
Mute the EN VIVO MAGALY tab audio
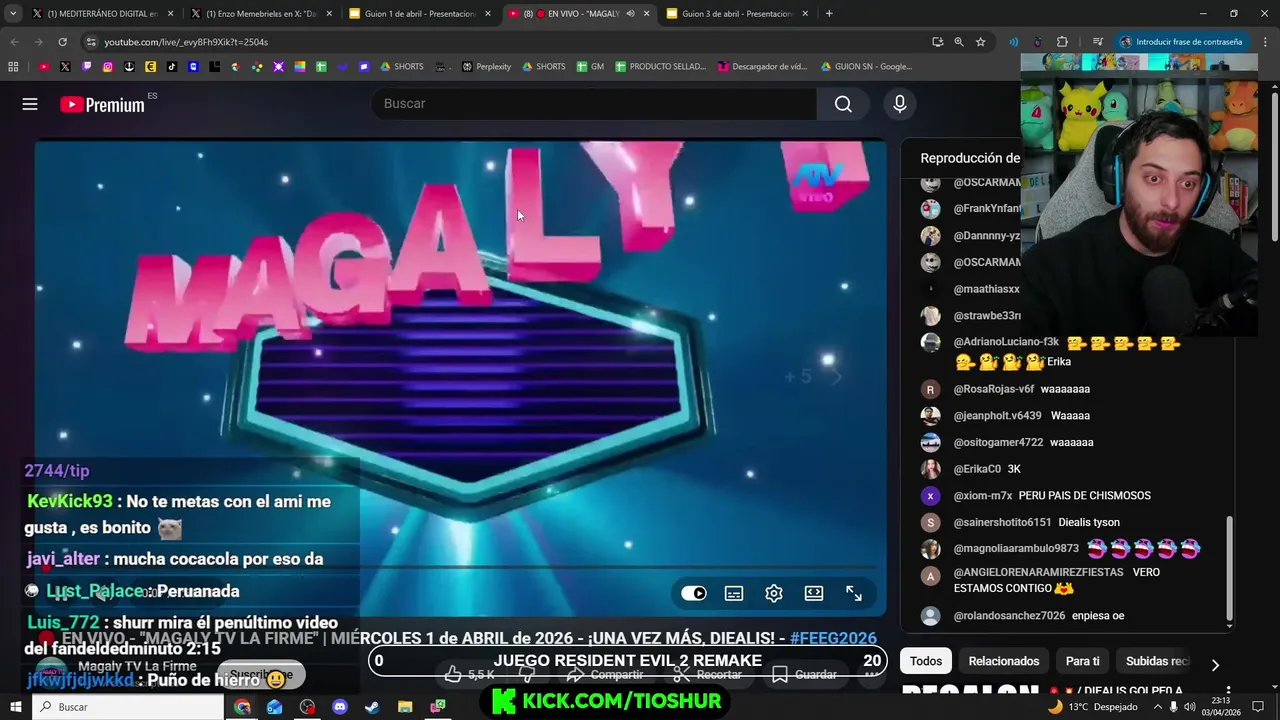[x=630, y=14]
